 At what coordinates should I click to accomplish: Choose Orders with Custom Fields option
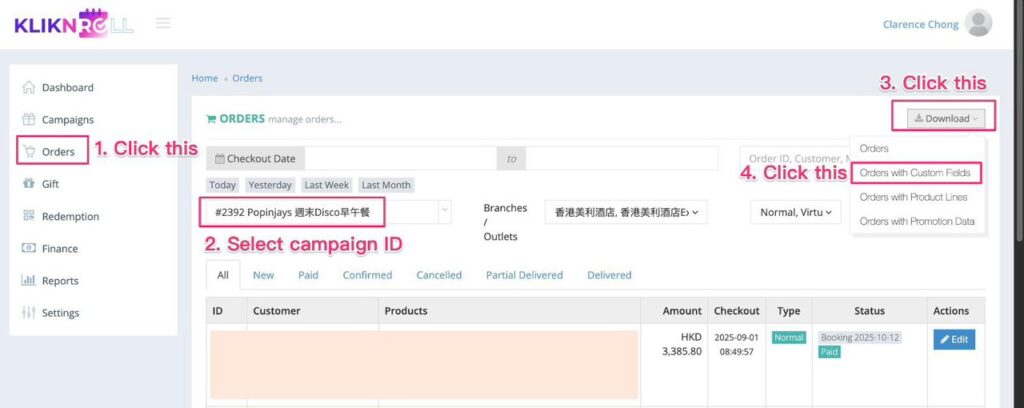(916, 173)
